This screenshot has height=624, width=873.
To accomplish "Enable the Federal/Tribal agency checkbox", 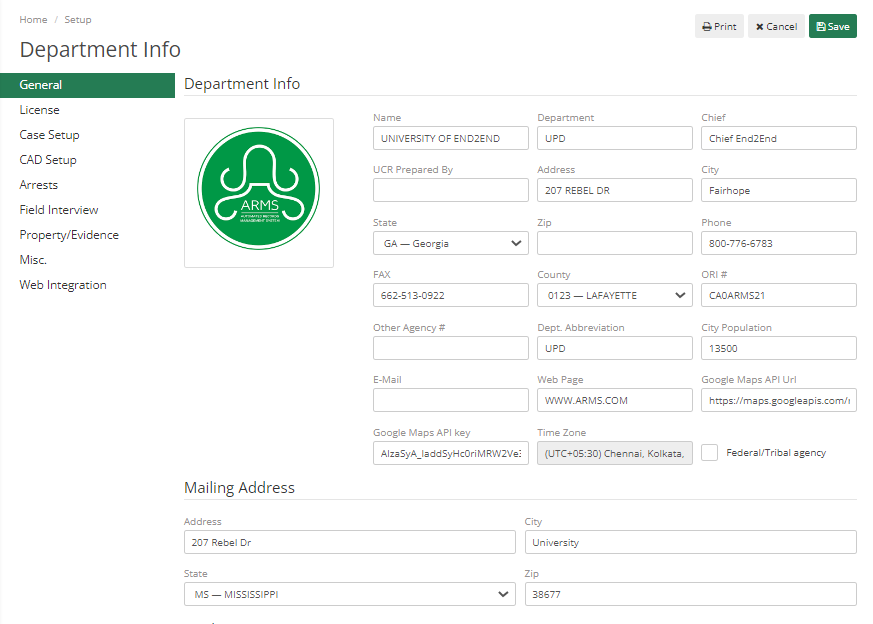I will pyautogui.click(x=710, y=452).
